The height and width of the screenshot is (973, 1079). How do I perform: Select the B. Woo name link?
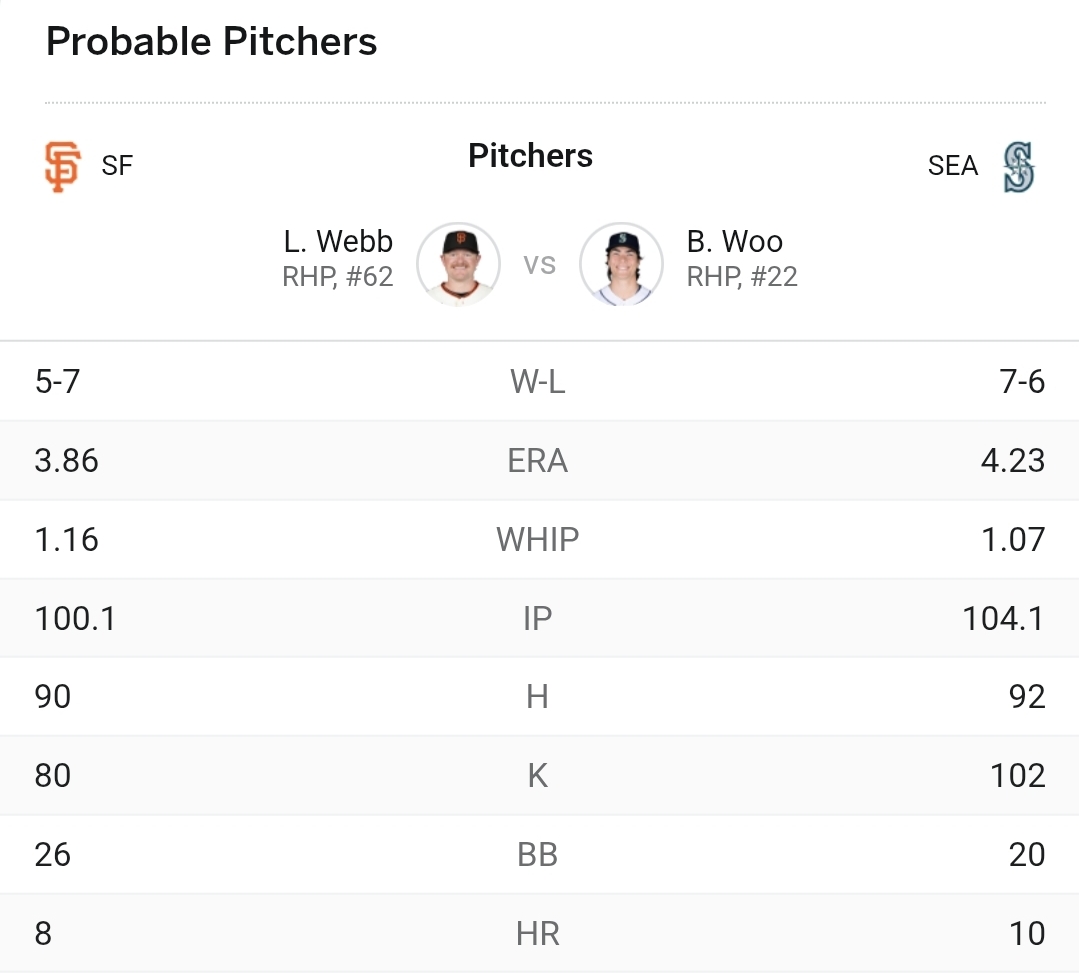point(735,242)
